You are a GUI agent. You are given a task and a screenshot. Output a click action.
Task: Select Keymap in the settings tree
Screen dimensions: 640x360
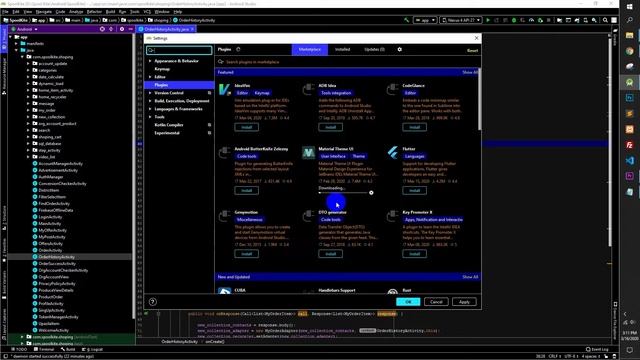(162, 69)
